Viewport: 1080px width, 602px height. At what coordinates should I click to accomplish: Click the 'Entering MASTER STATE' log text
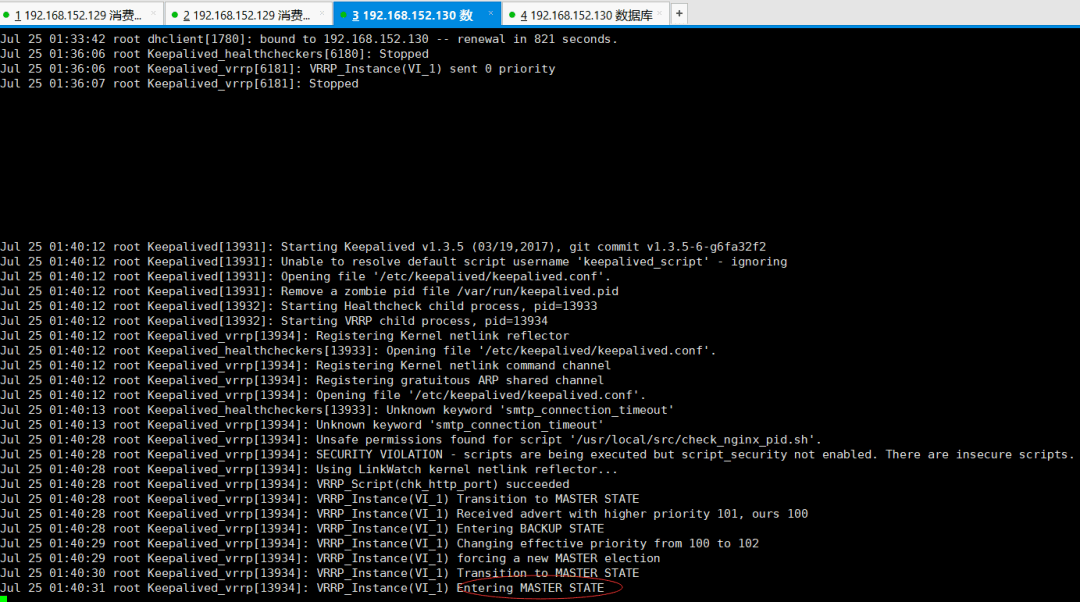[530, 588]
